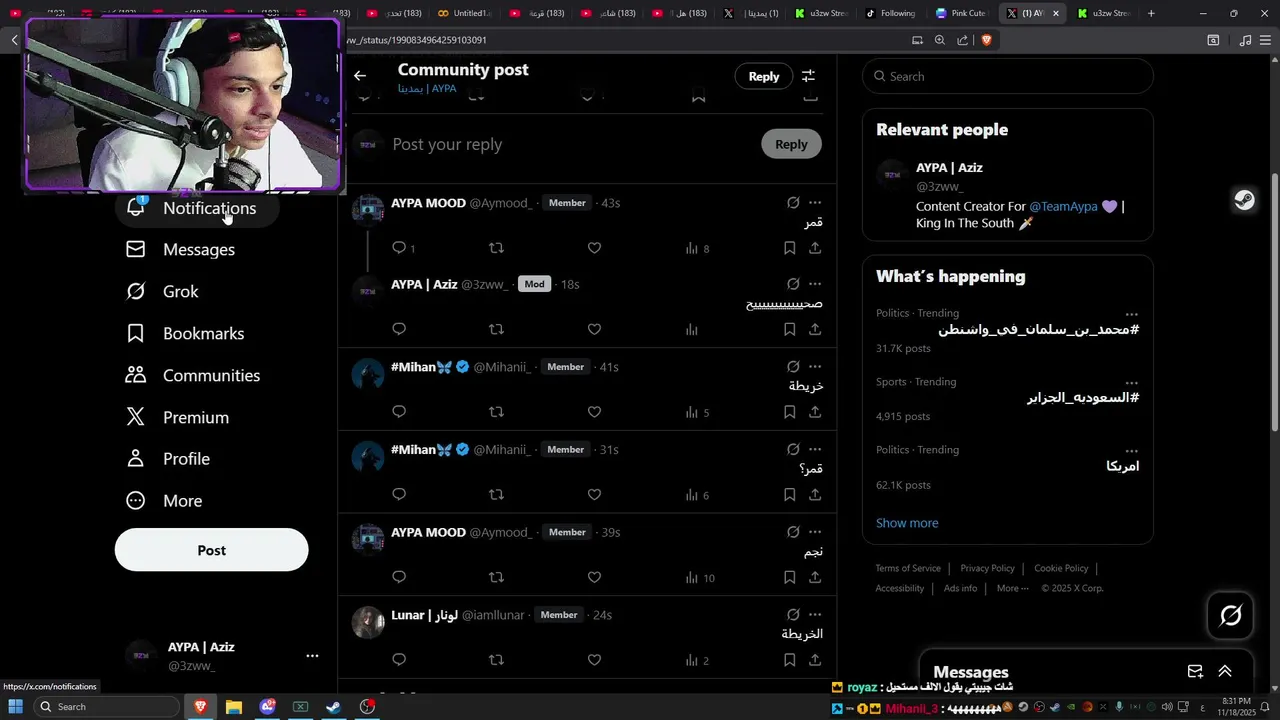Like the AYPA MOOD 43s post
This screenshot has height=720, width=1280.
coord(594,248)
